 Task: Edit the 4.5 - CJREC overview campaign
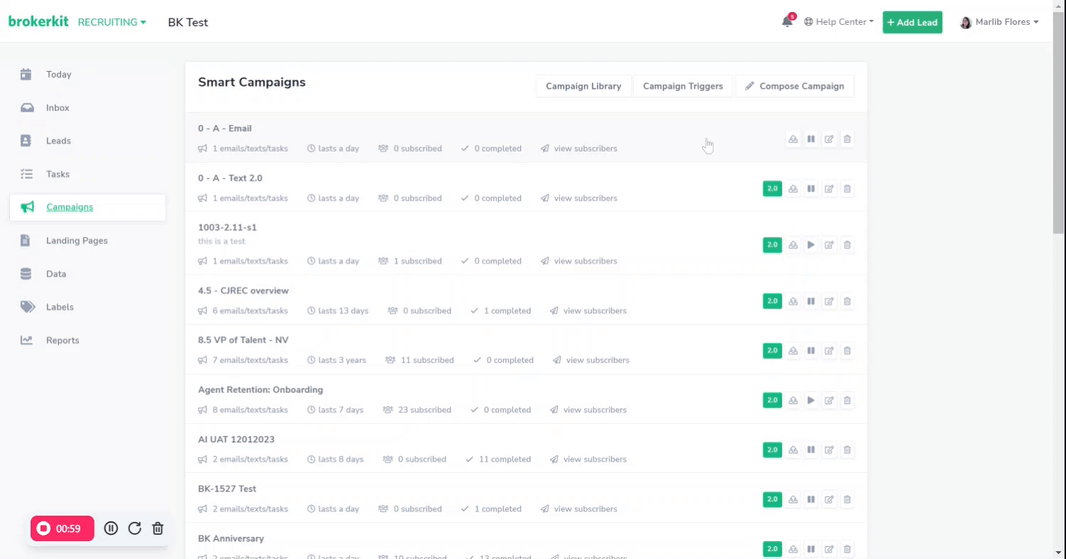click(829, 301)
